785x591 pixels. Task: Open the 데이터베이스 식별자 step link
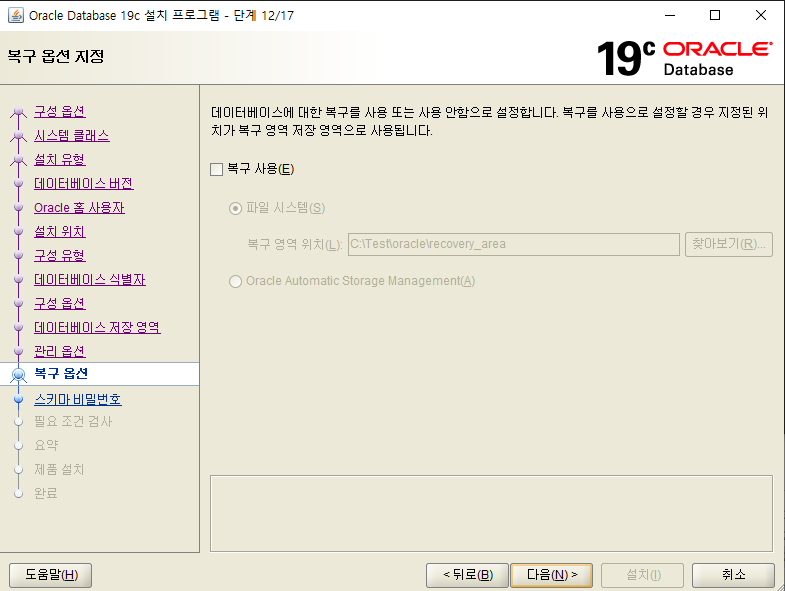coord(90,279)
